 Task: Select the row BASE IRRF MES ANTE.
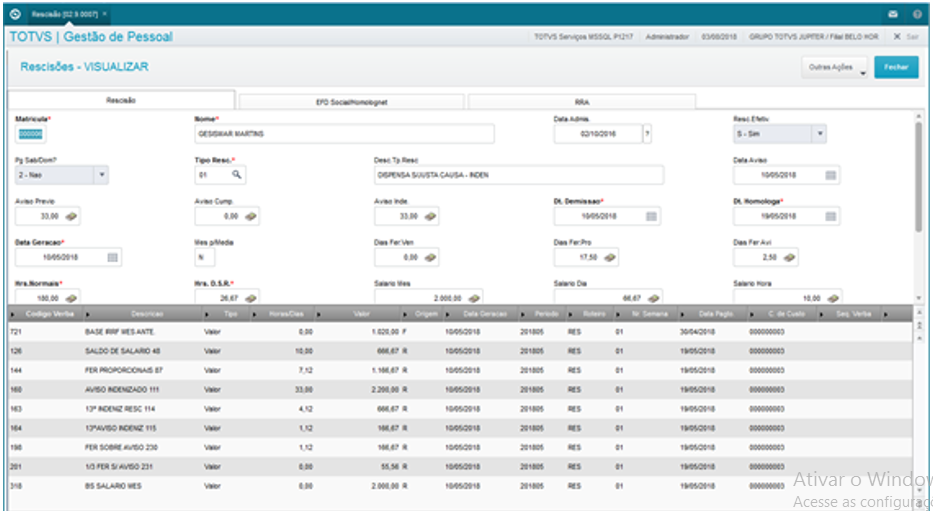(x=460, y=332)
